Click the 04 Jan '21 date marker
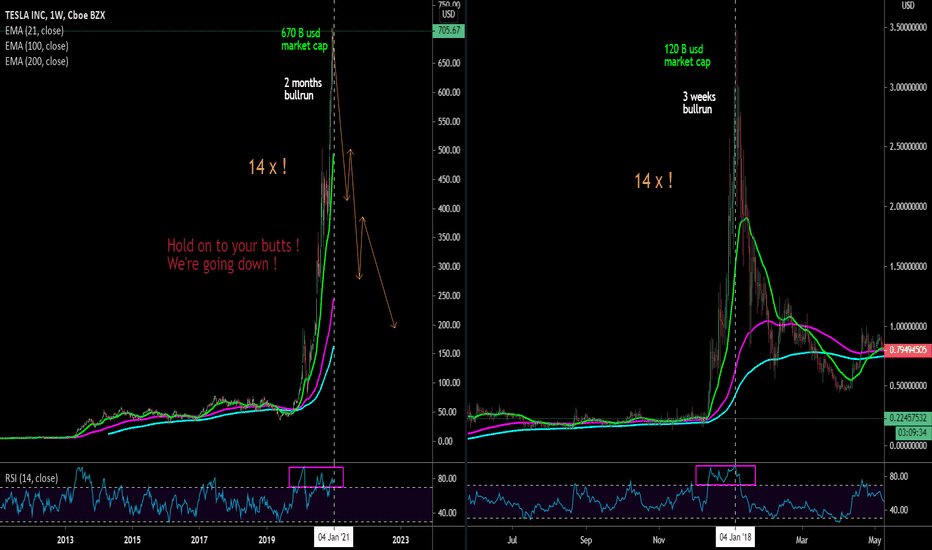 [x=334, y=538]
